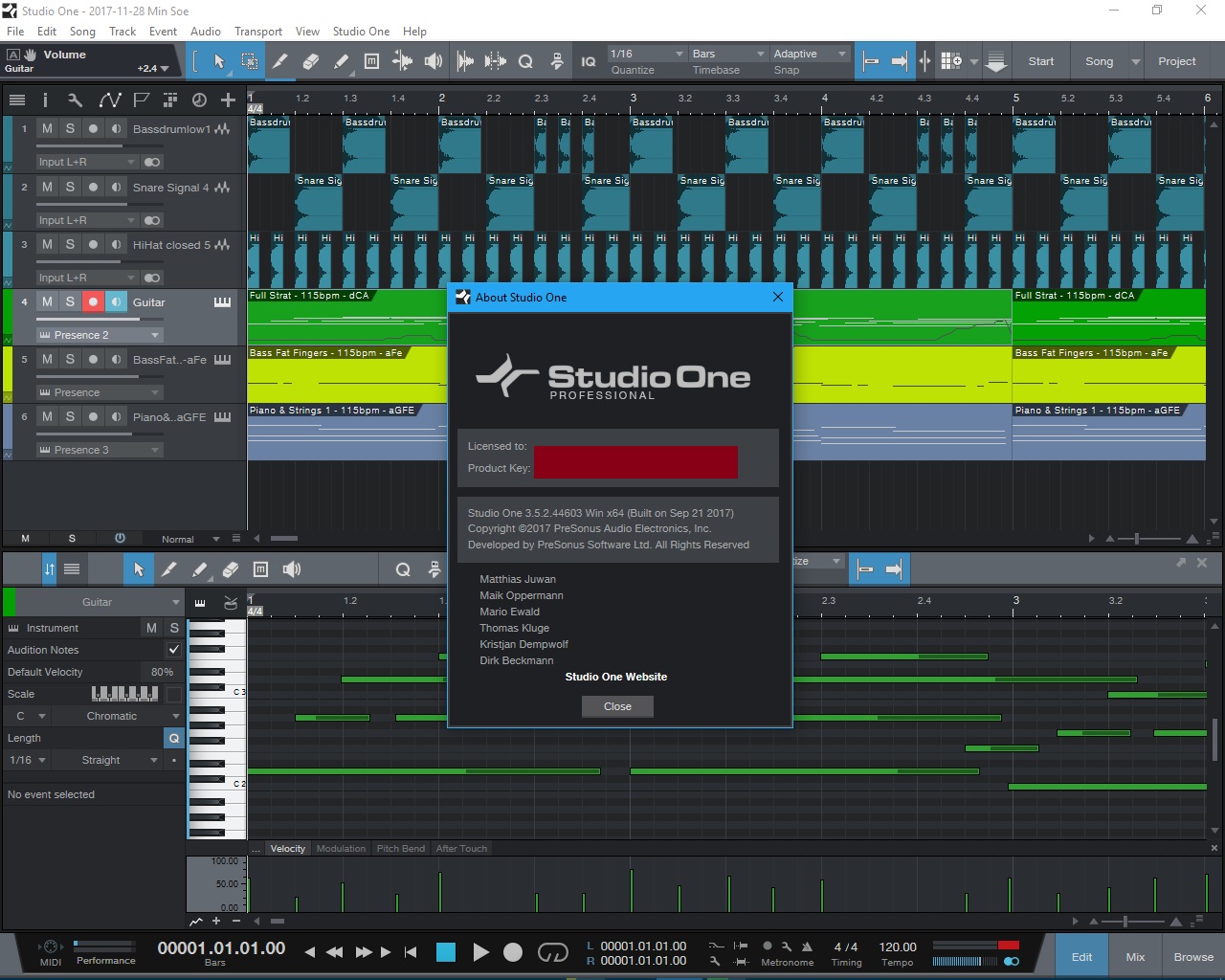Start playback with the Play button
The image size is (1225, 980).
pos(480,952)
